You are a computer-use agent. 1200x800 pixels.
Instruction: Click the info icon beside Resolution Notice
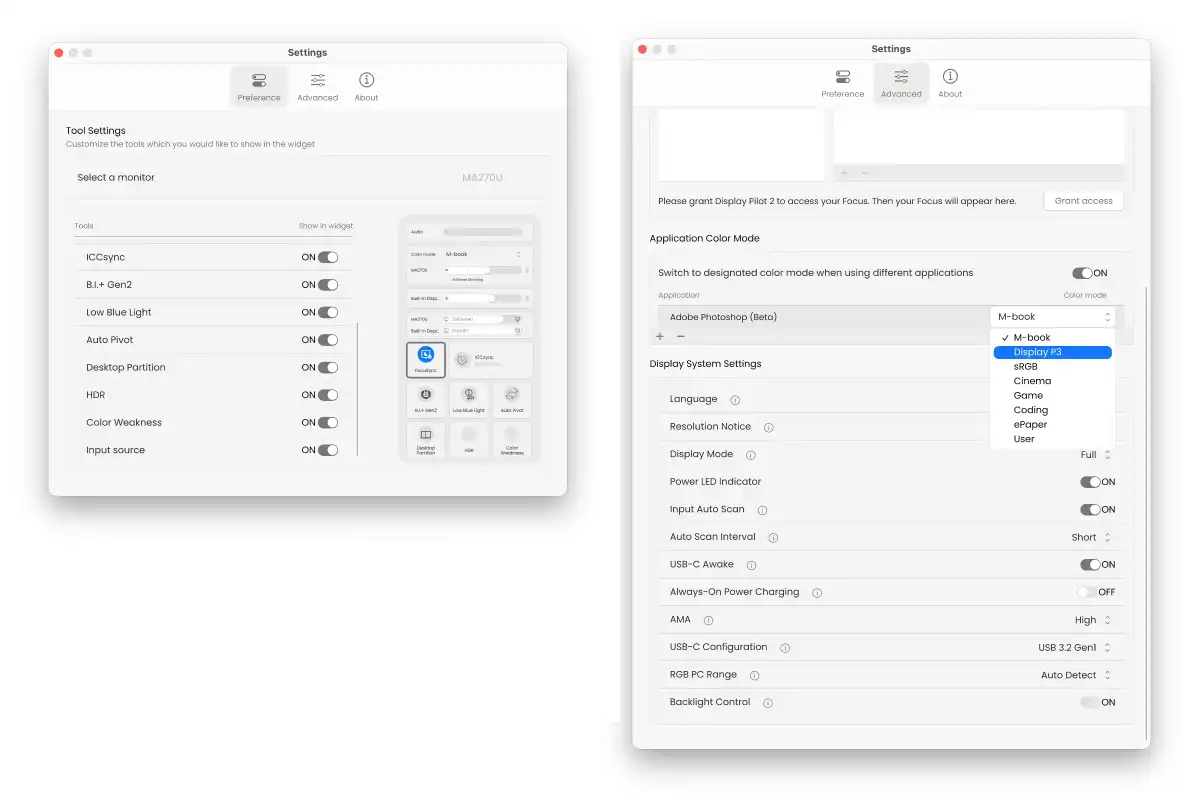(x=769, y=427)
